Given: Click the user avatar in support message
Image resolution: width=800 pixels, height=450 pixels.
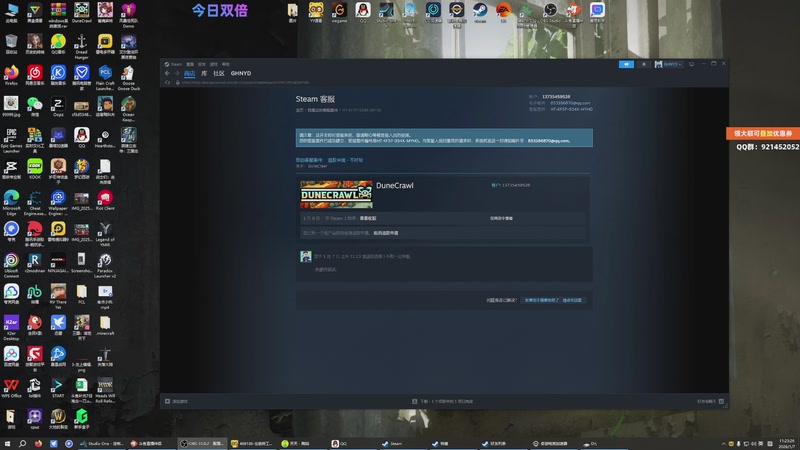Looking at the screenshot, I should [x=306, y=257].
